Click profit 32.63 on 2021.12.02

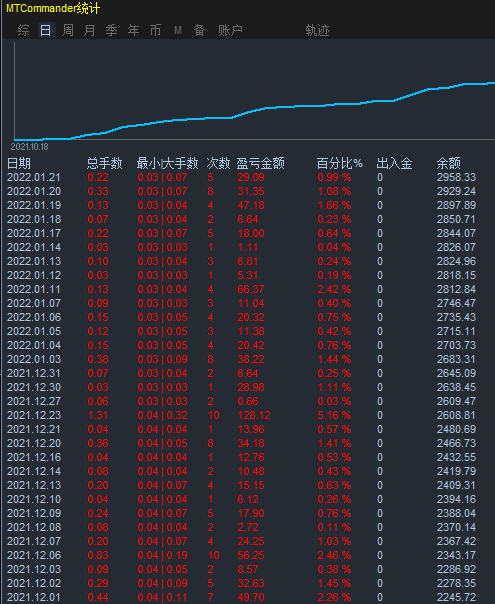click(x=251, y=583)
